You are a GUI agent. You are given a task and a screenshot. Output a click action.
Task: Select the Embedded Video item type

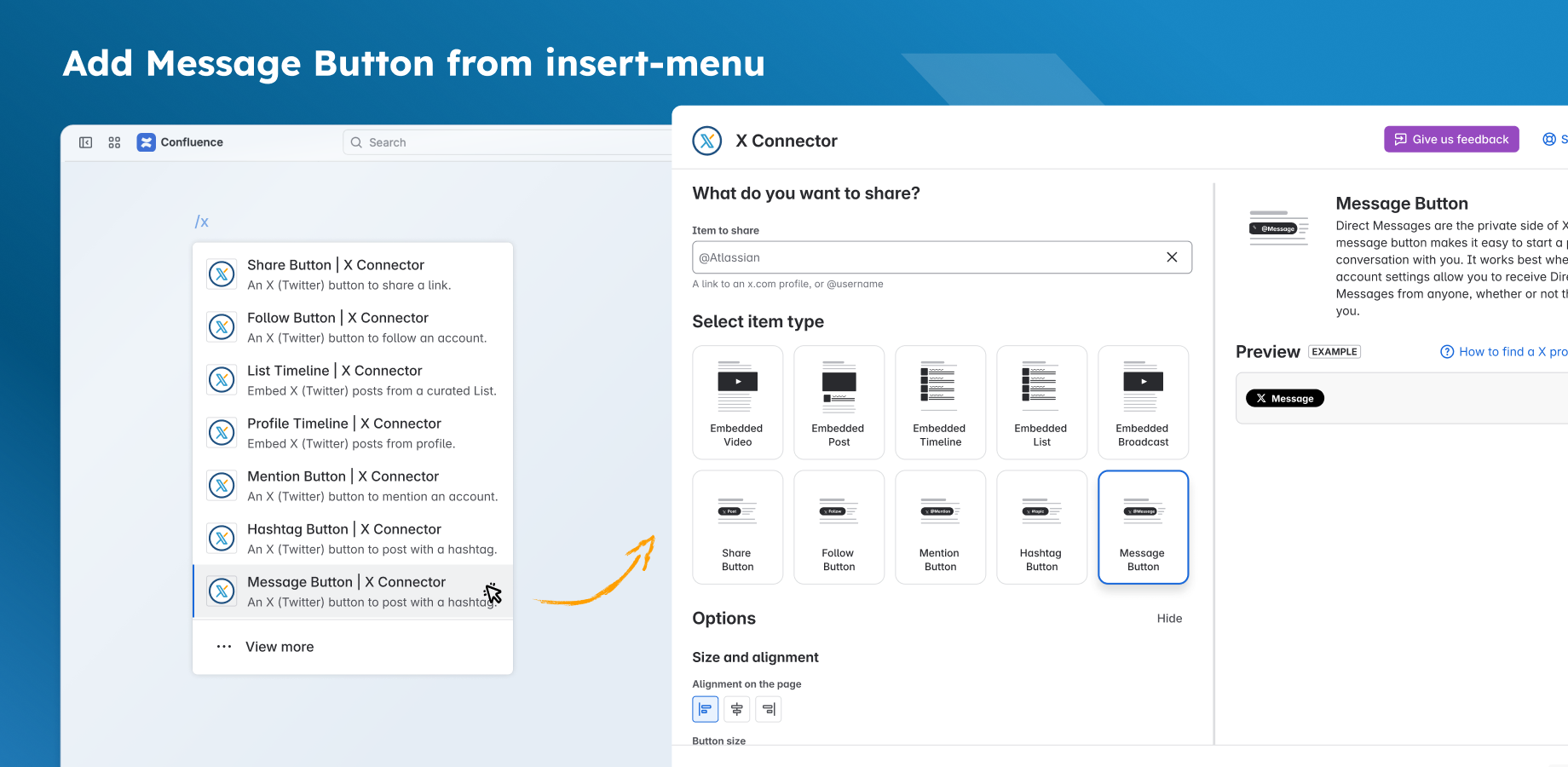point(738,402)
